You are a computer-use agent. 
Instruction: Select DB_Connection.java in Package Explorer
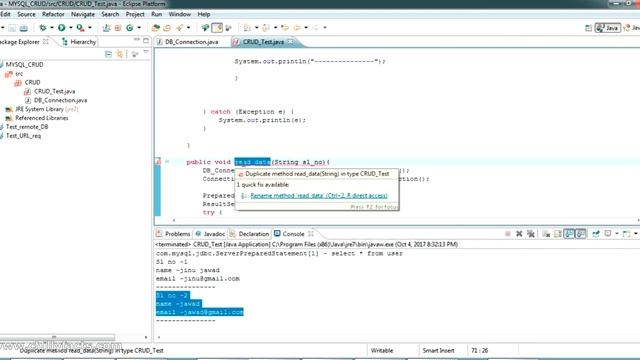[60, 100]
